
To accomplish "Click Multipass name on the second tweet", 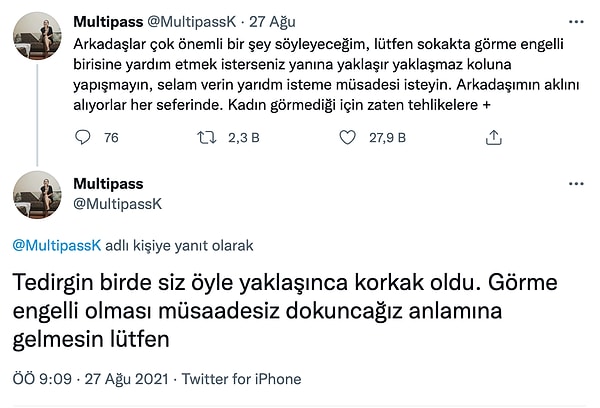I will pyautogui.click(x=108, y=184).
